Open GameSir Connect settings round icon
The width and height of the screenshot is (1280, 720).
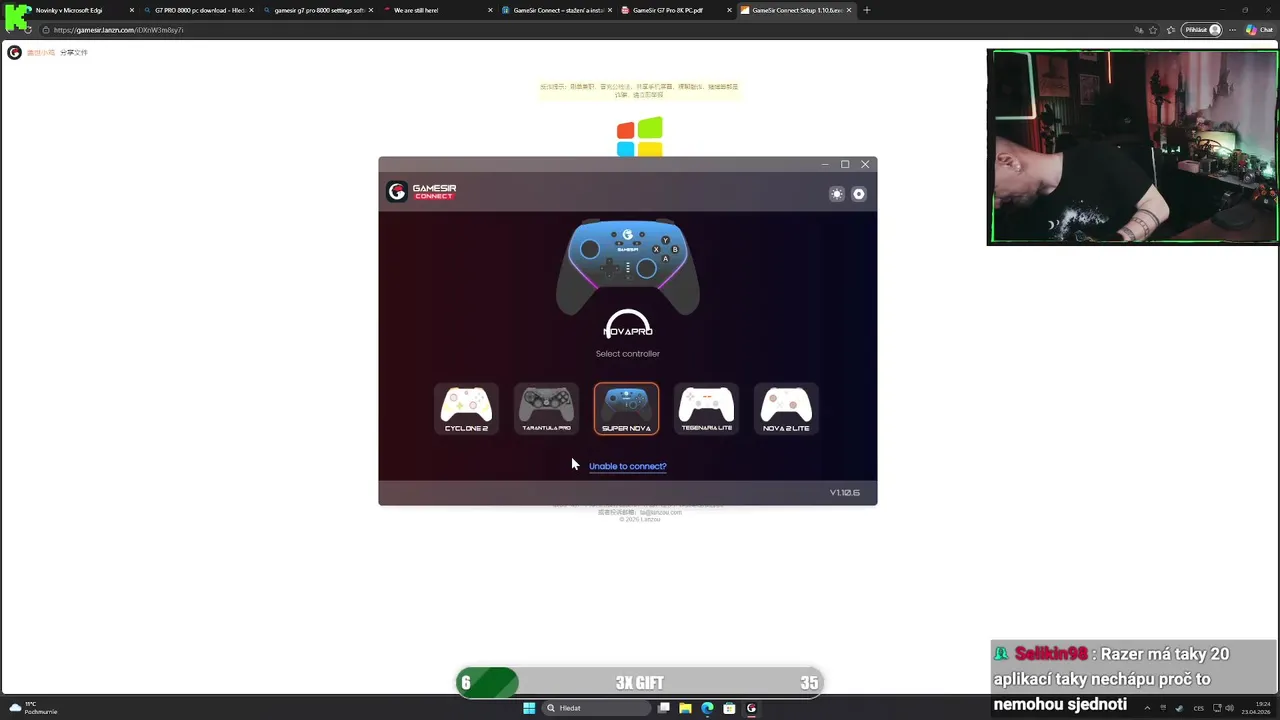pyautogui.click(x=859, y=194)
